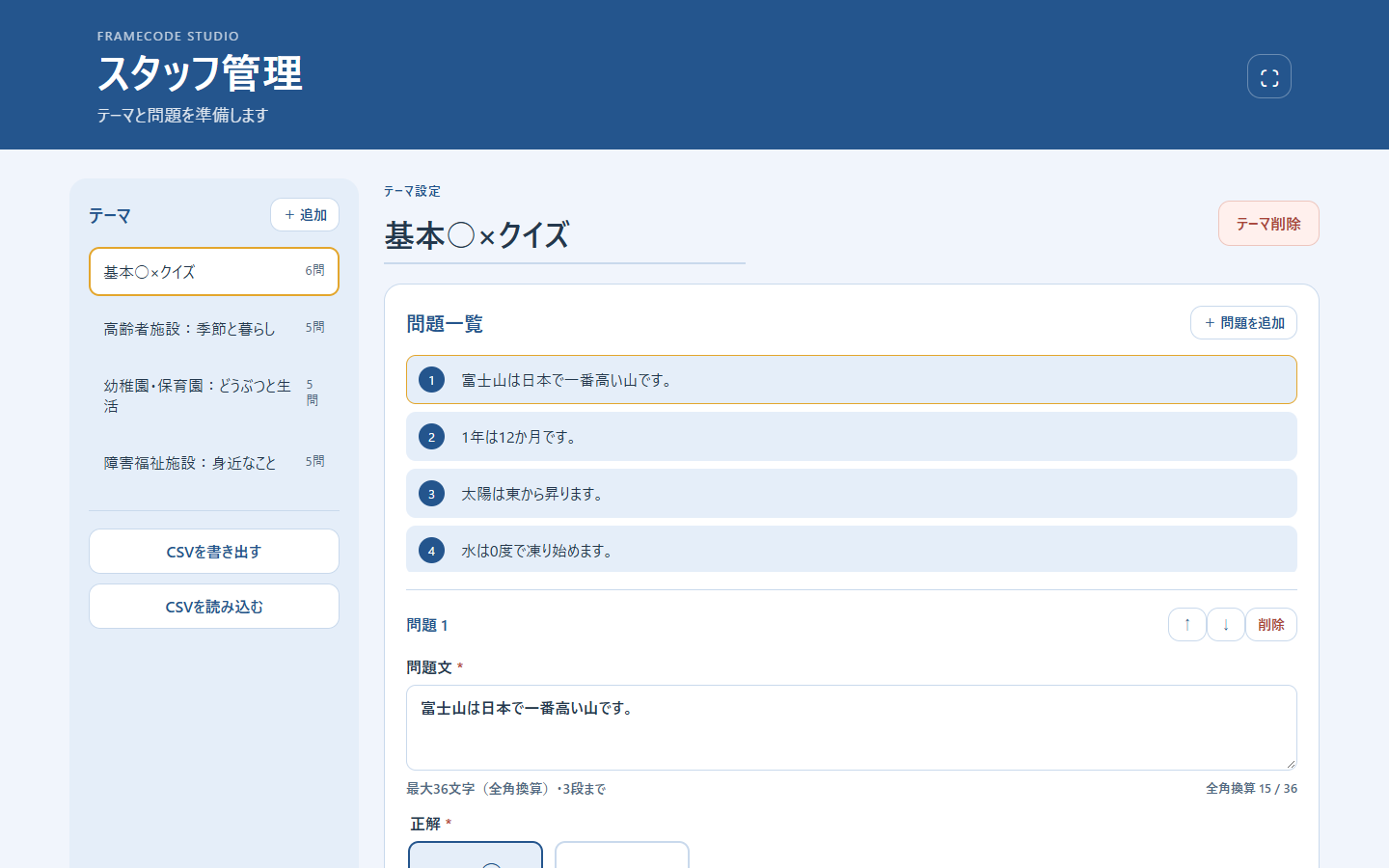Screen dimensions: 1389x868
Task: Select the 基本○×クイズ theme
Action: click(214, 272)
